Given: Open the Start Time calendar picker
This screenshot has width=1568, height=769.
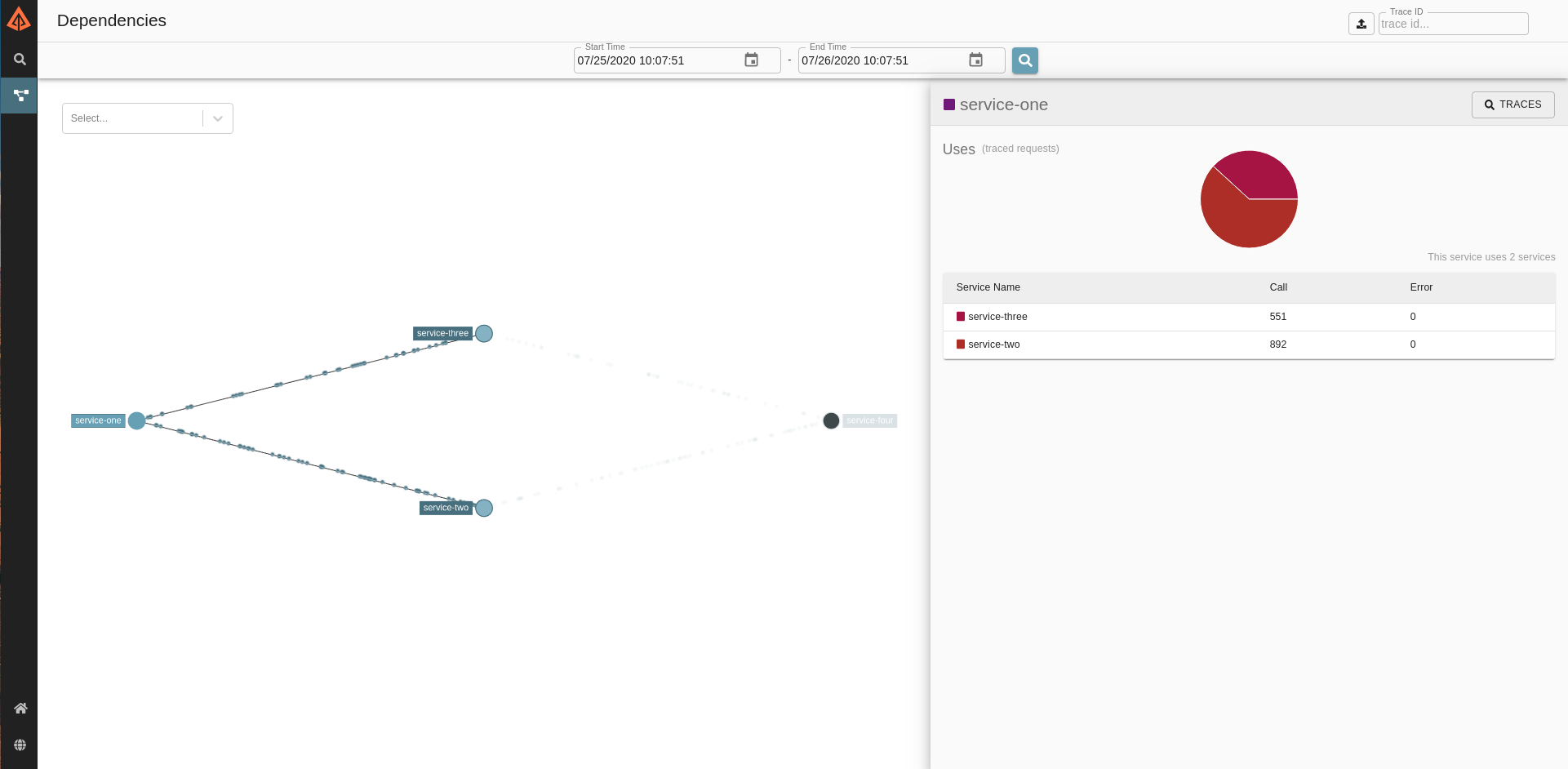Looking at the screenshot, I should point(750,60).
